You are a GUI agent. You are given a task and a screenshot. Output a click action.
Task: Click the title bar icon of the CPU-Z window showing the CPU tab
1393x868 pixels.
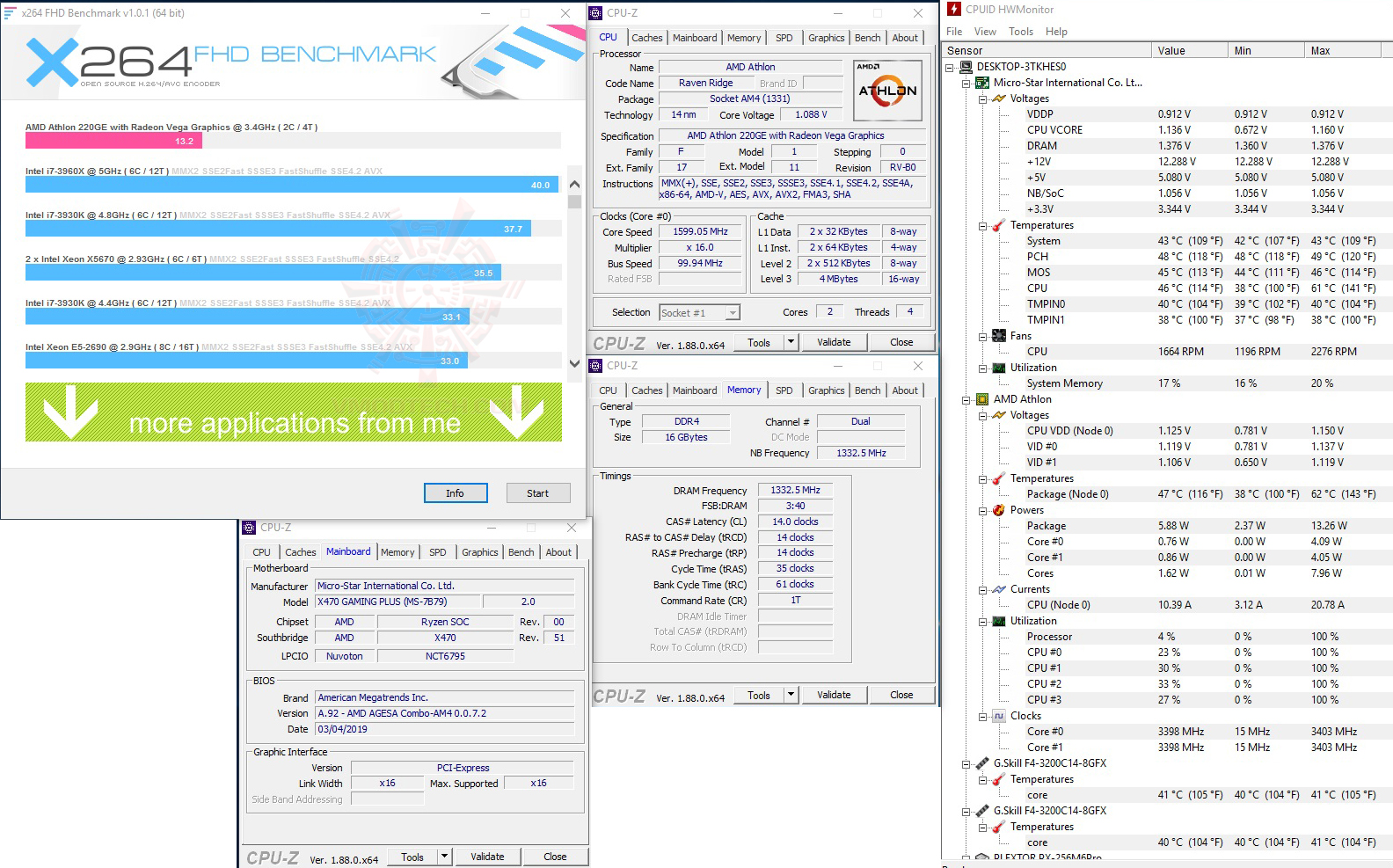pos(596,13)
